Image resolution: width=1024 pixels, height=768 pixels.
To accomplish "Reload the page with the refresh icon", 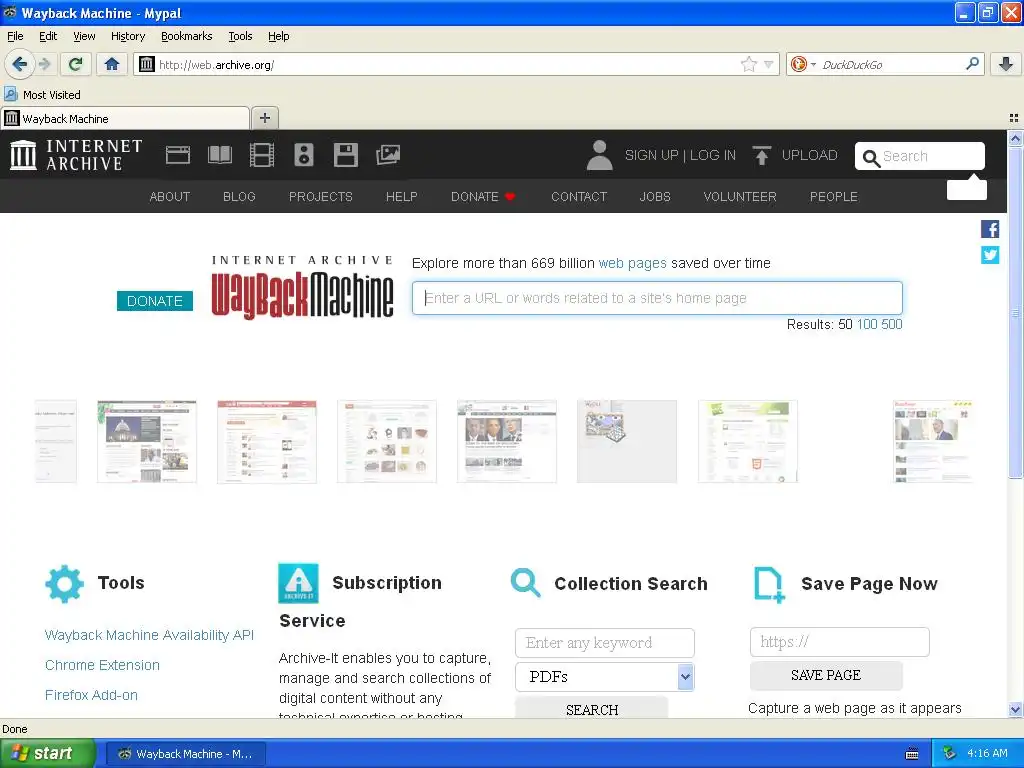I will [x=76, y=64].
